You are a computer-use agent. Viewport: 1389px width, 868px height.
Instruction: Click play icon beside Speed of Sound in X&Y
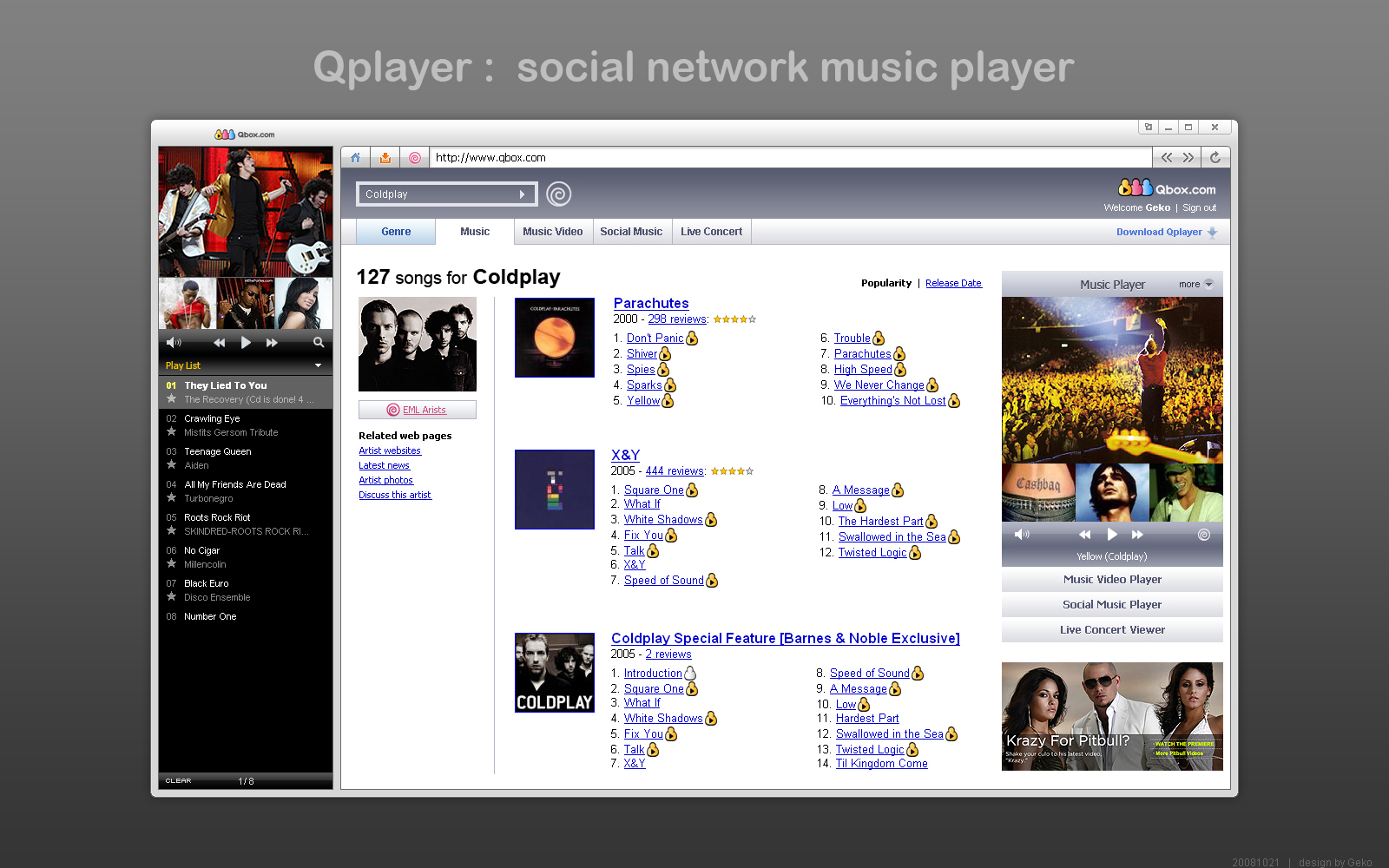click(712, 581)
